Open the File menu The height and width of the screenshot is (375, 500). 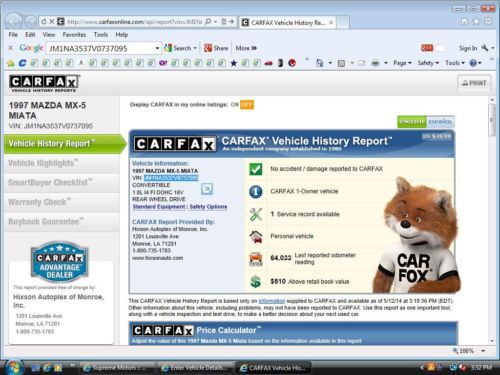13,35
